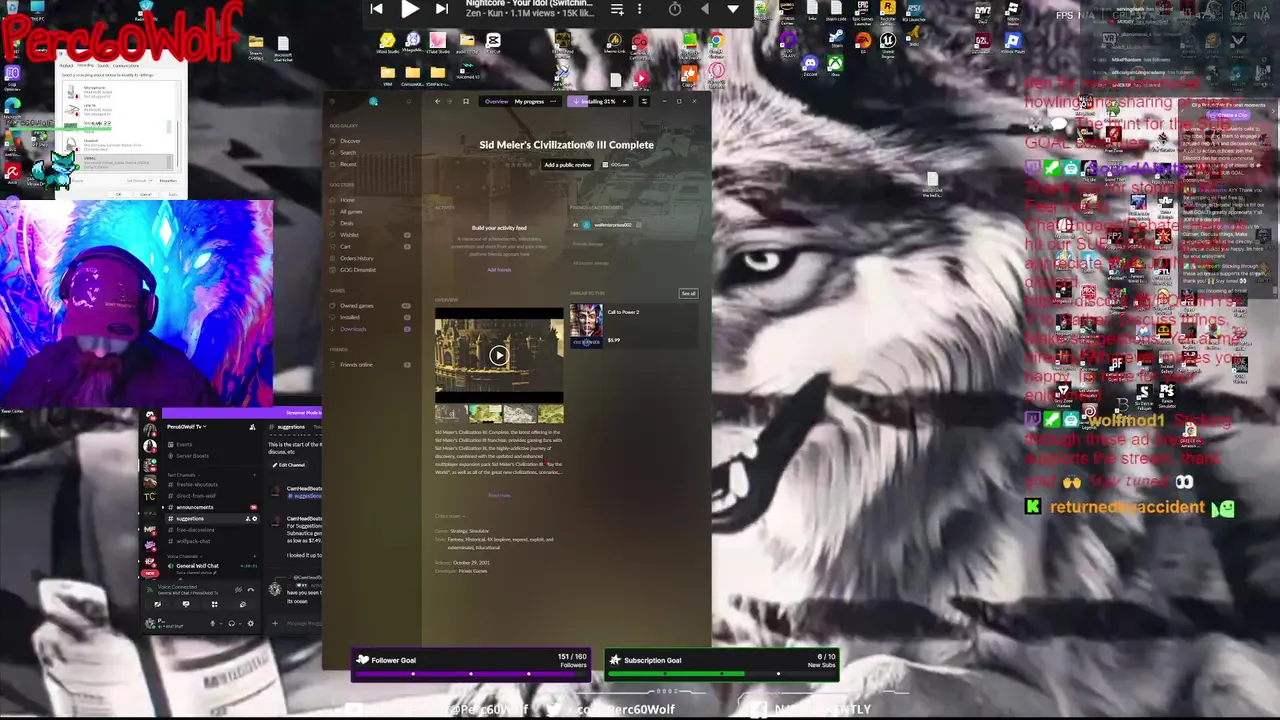The image size is (1280, 720).
Task: Add an attachment in Discord message box
Action: tap(275, 623)
